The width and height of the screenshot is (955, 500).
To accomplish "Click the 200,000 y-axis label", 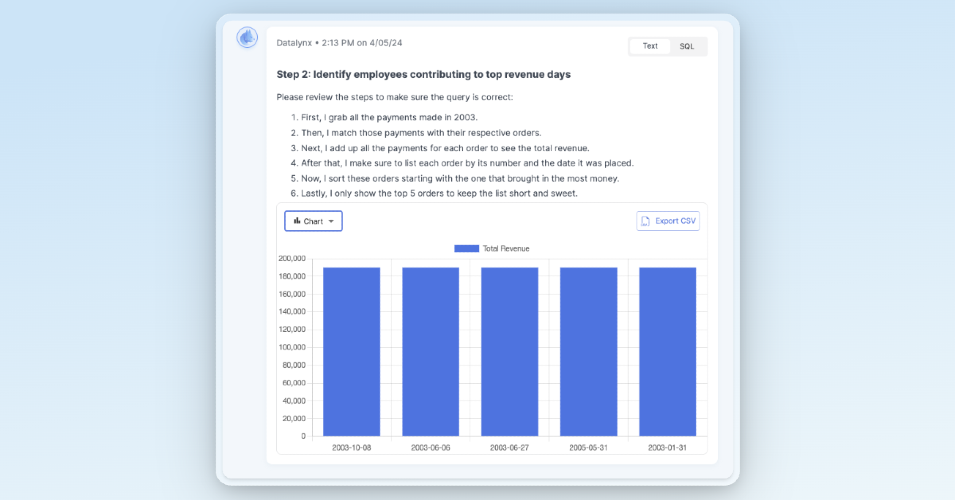I will [292, 258].
